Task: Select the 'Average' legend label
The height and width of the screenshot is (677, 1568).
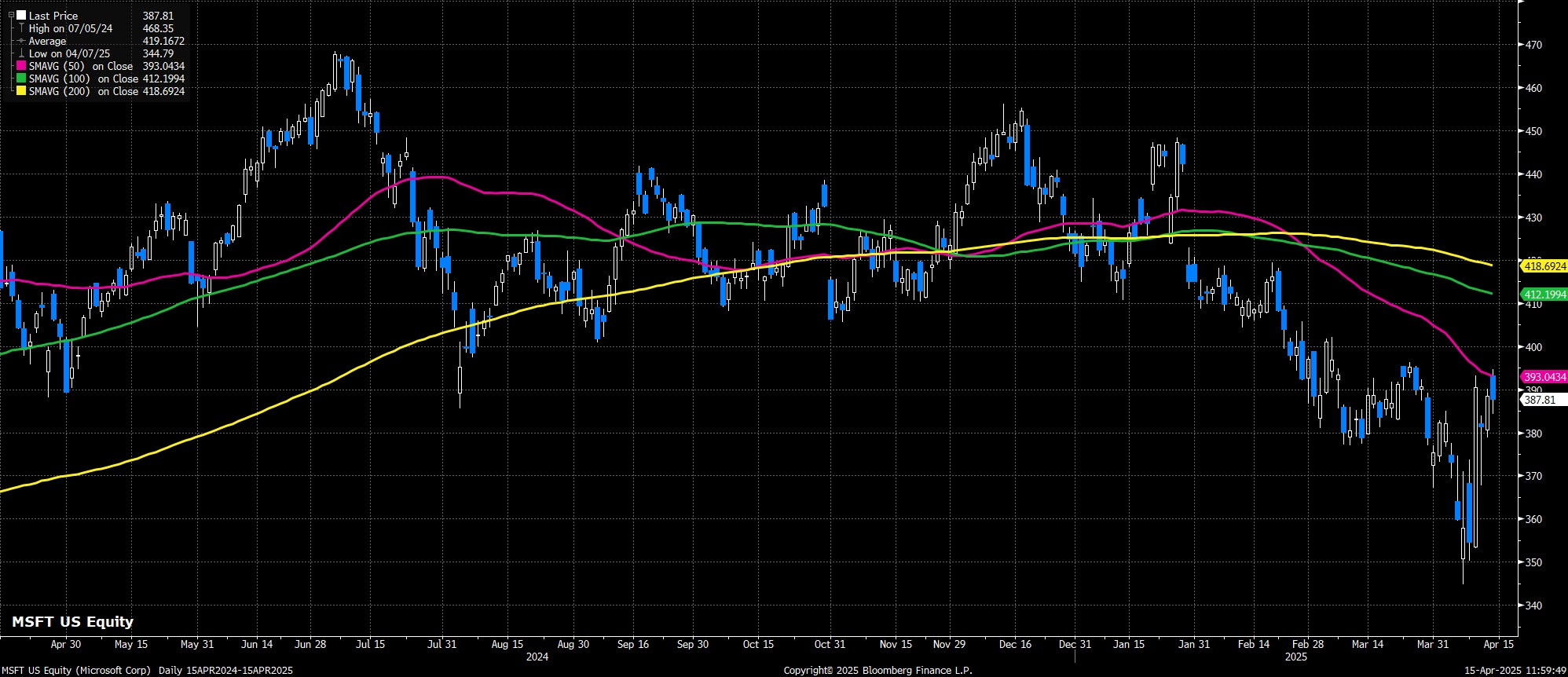Action: pyautogui.click(x=47, y=41)
